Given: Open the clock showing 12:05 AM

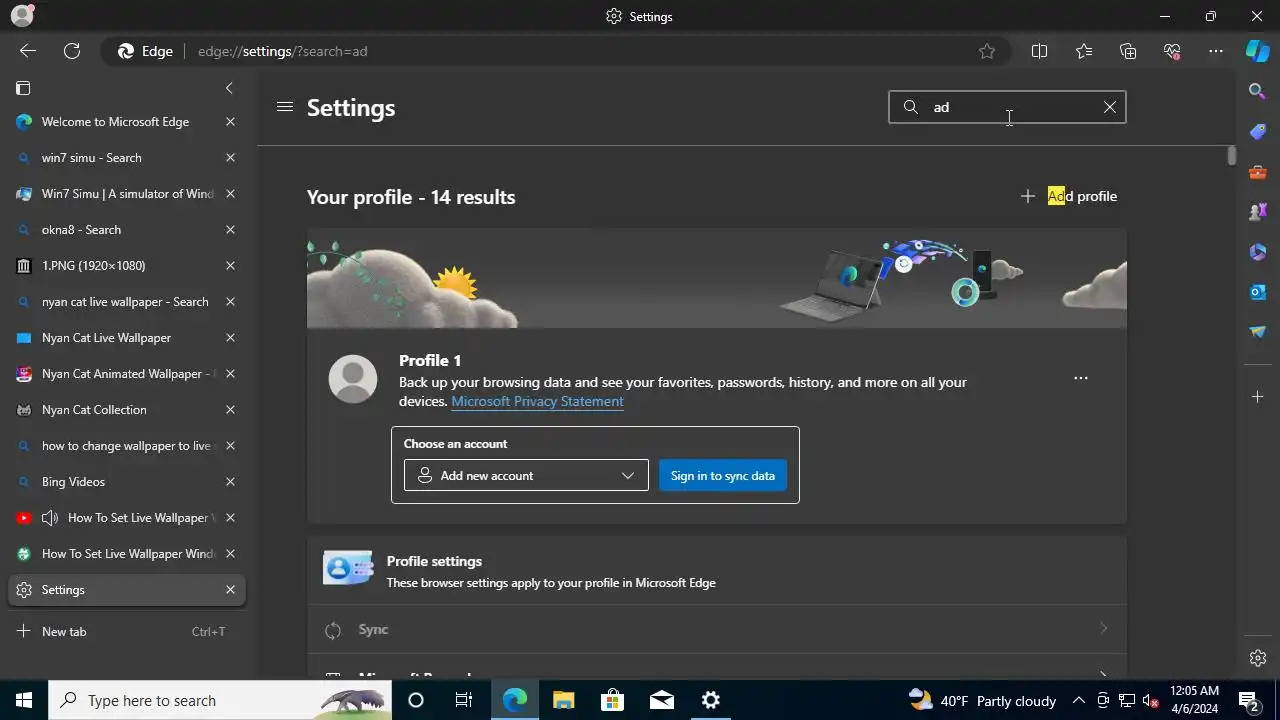Looking at the screenshot, I should (x=1194, y=700).
